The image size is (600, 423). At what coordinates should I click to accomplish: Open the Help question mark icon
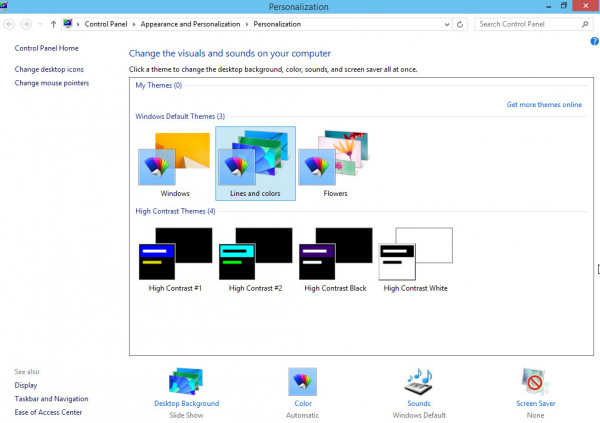click(x=595, y=41)
